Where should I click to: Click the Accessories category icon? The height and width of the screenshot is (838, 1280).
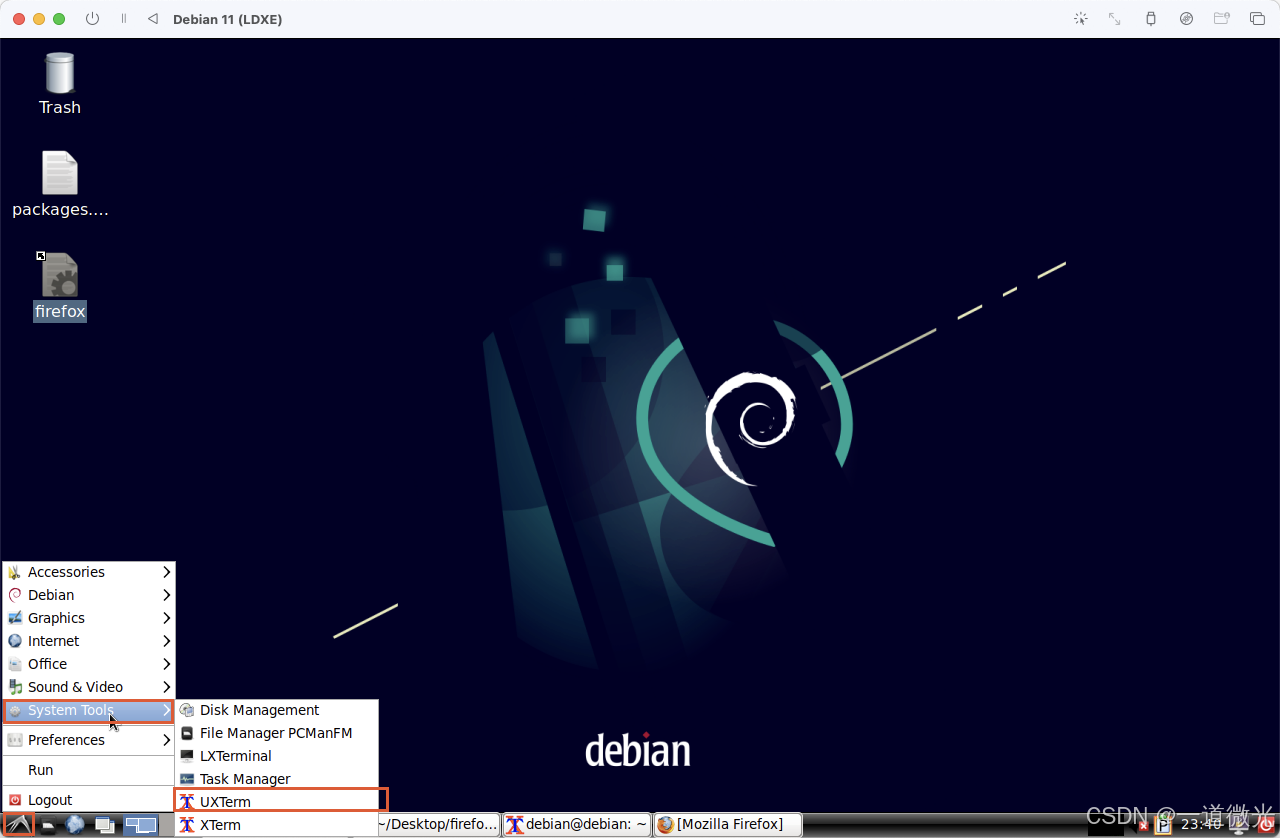pyautogui.click(x=15, y=572)
